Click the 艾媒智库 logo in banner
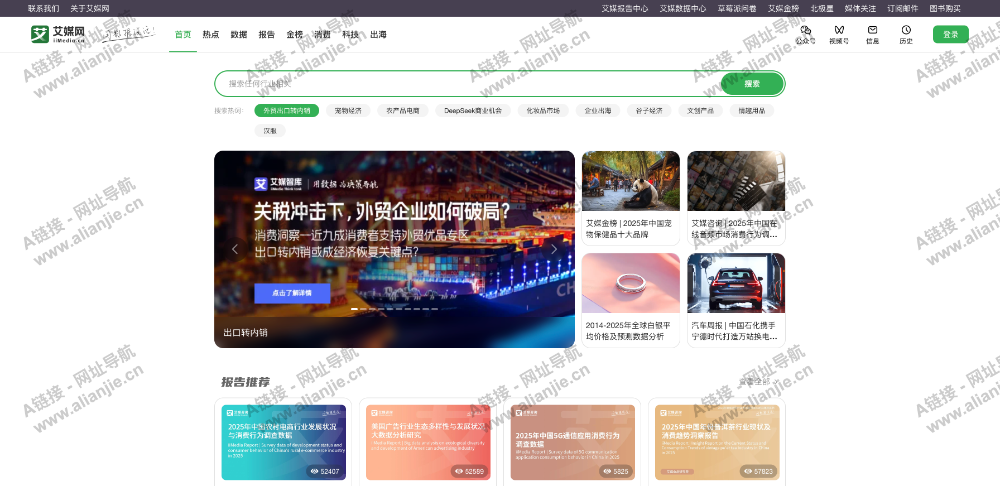The width and height of the screenshot is (1000, 486). [278, 184]
